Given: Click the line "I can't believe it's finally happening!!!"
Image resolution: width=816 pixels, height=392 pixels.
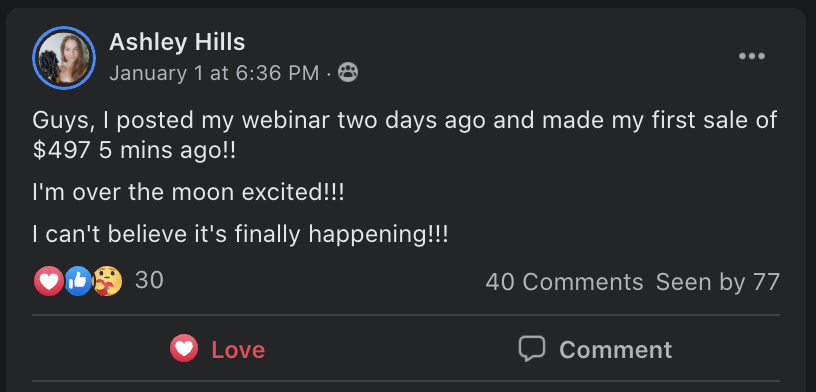Looking at the screenshot, I should [x=240, y=235].
